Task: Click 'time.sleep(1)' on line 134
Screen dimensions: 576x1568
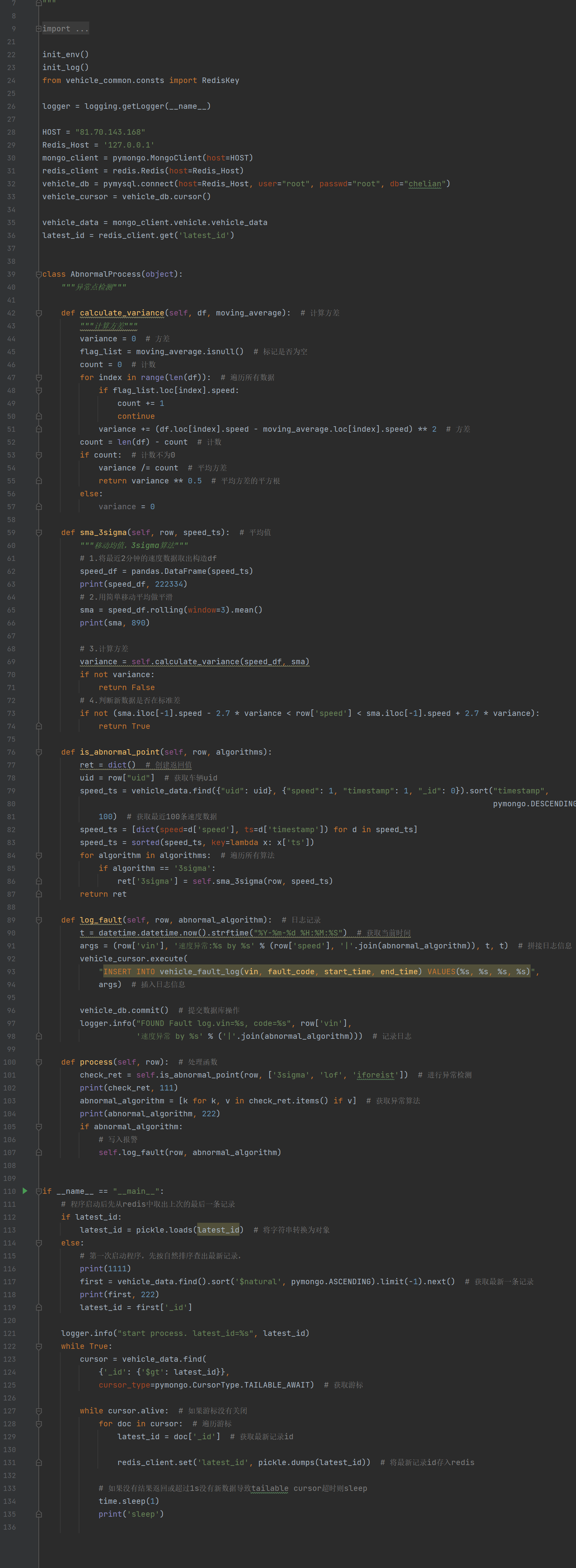Action: (x=129, y=1501)
